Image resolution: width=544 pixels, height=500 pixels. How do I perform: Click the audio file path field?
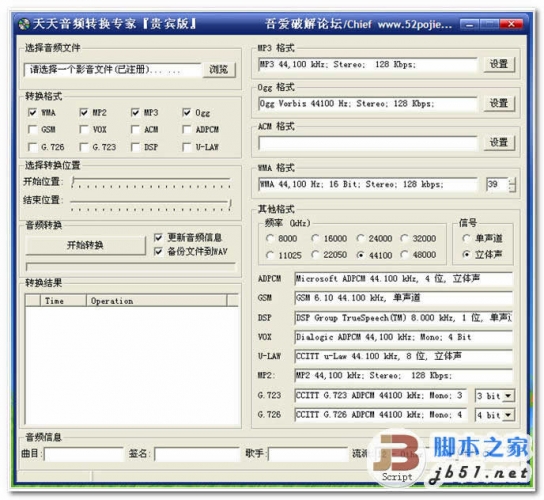click(x=112, y=70)
